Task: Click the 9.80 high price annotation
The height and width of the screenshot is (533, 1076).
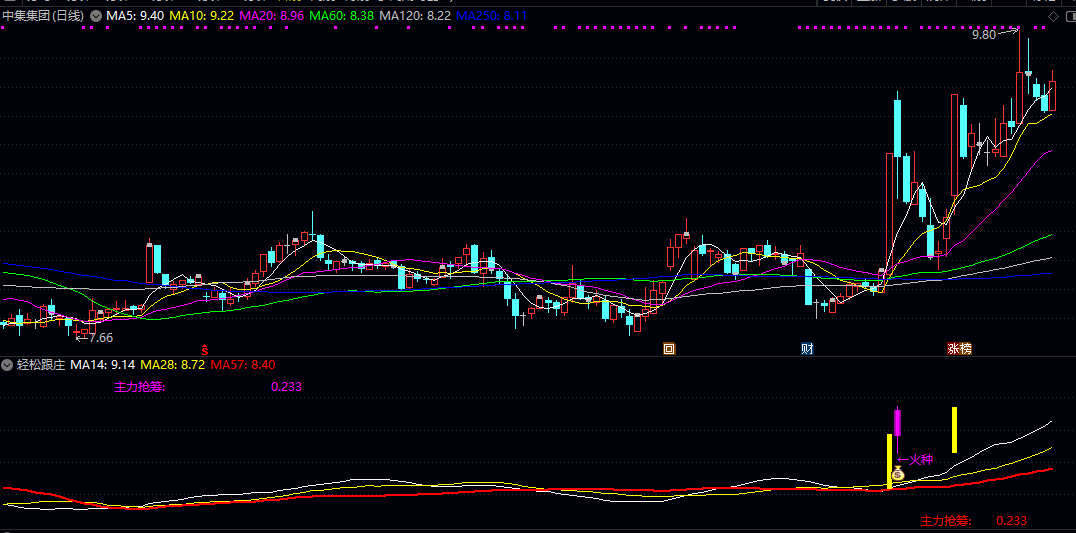Action: click(984, 35)
